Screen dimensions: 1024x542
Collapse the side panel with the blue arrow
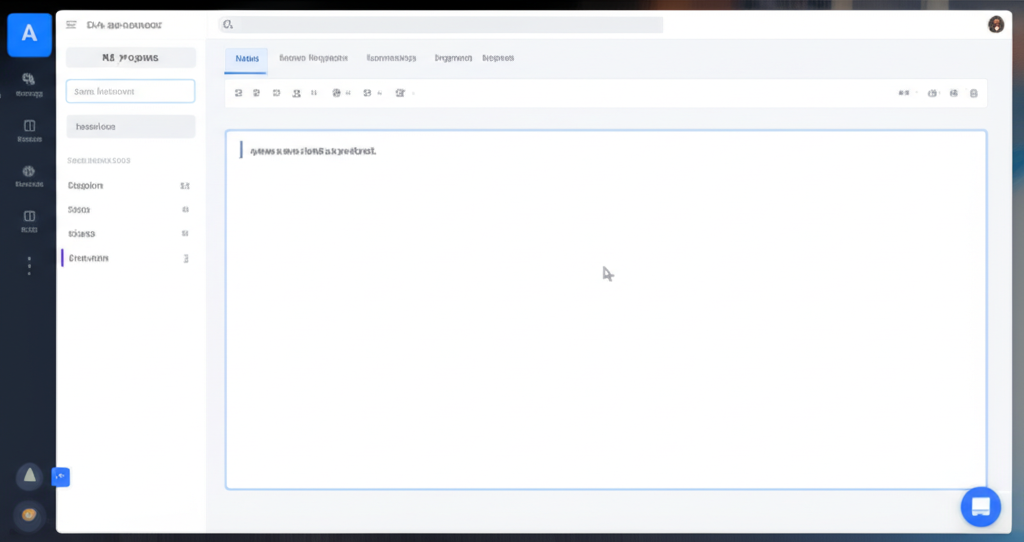[61, 477]
